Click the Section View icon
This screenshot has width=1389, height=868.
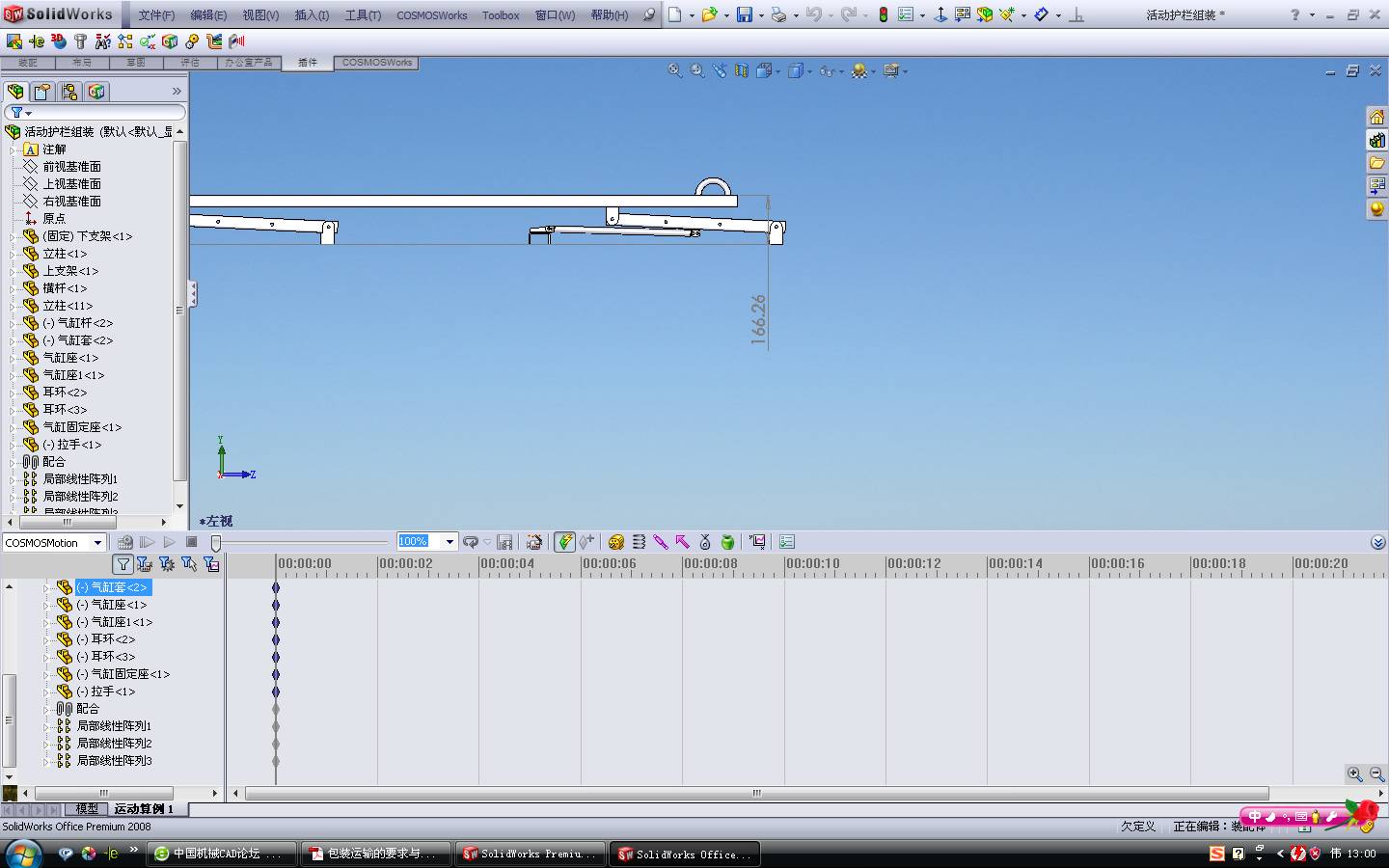[742, 70]
